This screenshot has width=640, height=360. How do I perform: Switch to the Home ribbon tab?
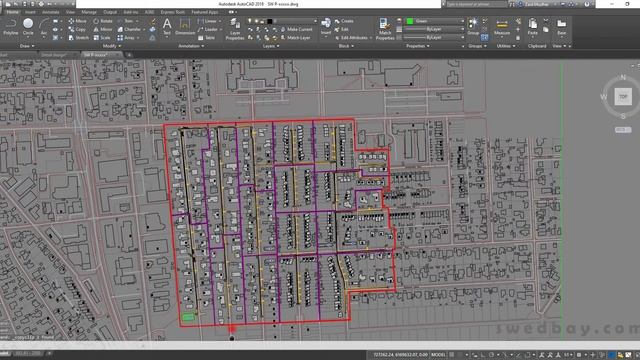13,12
